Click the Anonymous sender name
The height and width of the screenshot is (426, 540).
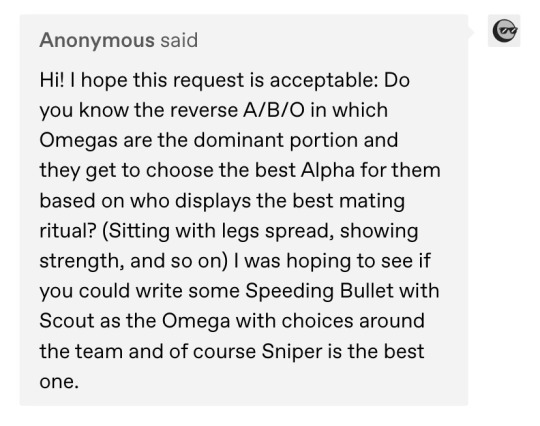pyautogui.click(x=97, y=40)
